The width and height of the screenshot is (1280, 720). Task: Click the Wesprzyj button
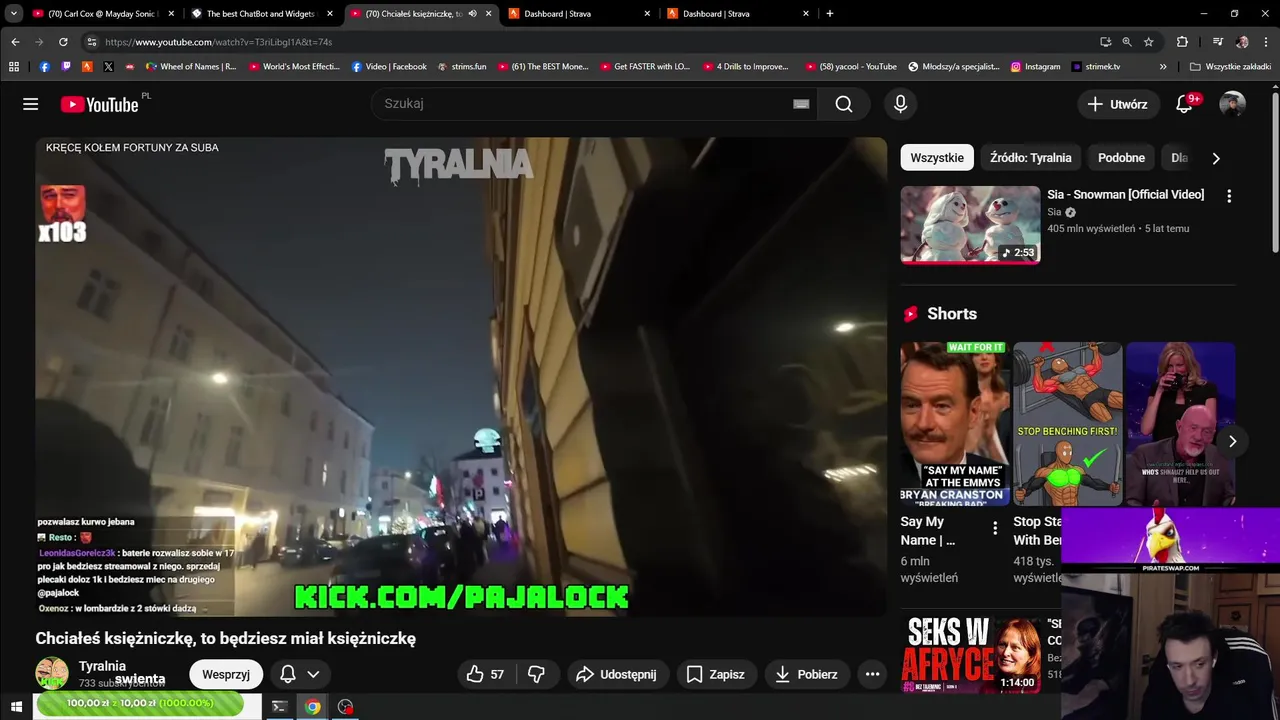(x=226, y=674)
